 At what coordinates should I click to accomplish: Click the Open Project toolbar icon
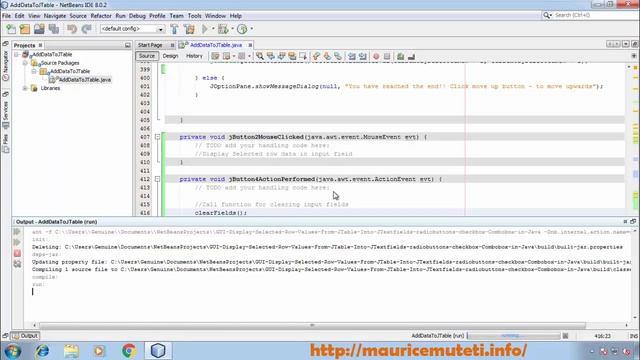[x=39, y=29]
